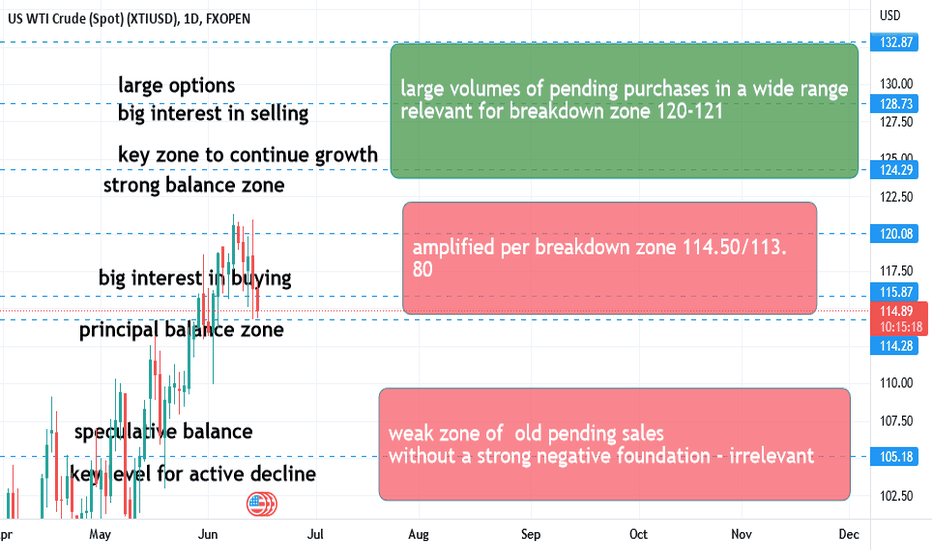
Task: Open the US WTI Crude symbol title
Action: [129, 19]
